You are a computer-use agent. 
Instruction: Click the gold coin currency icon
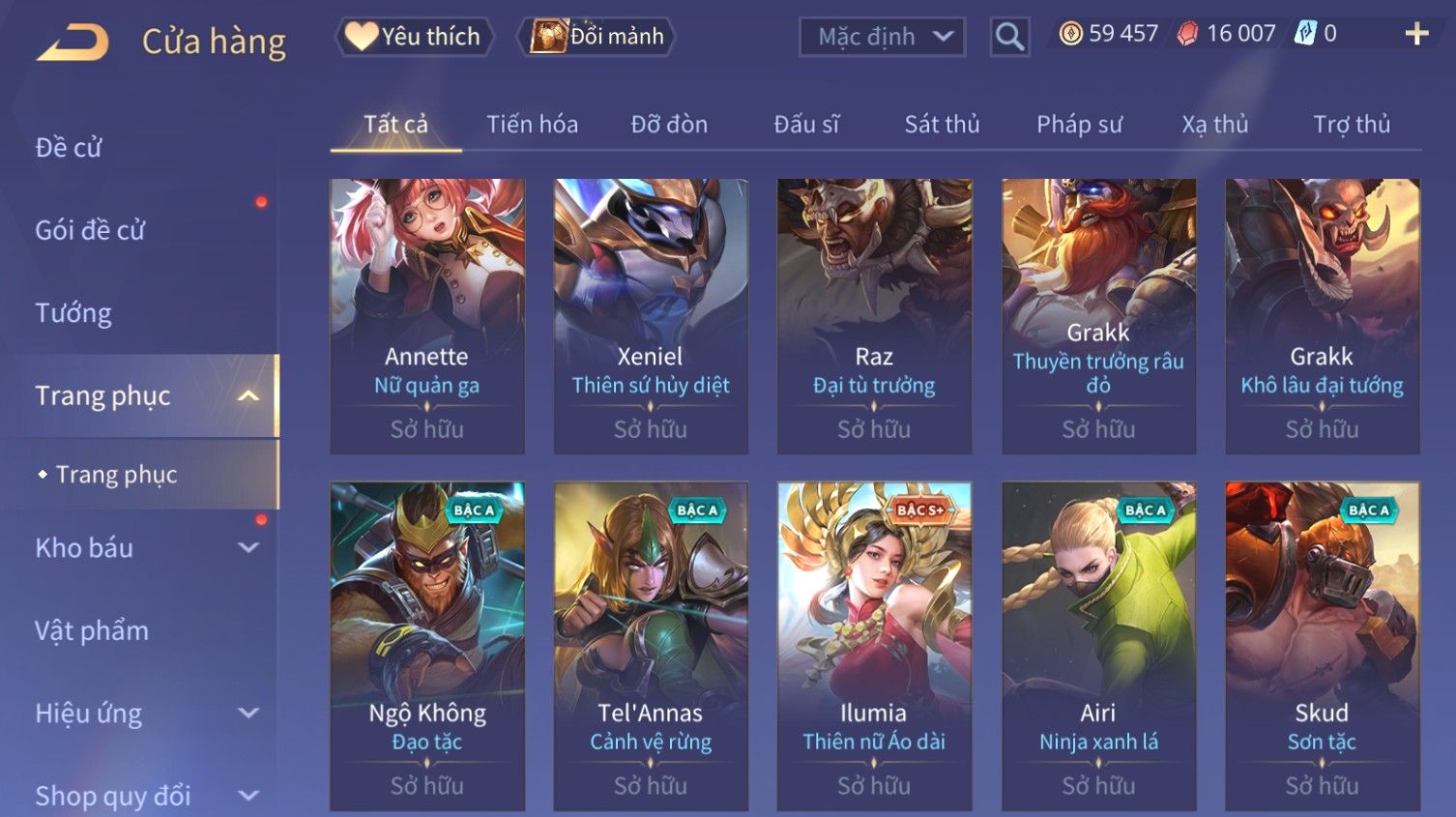[x=1070, y=34]
